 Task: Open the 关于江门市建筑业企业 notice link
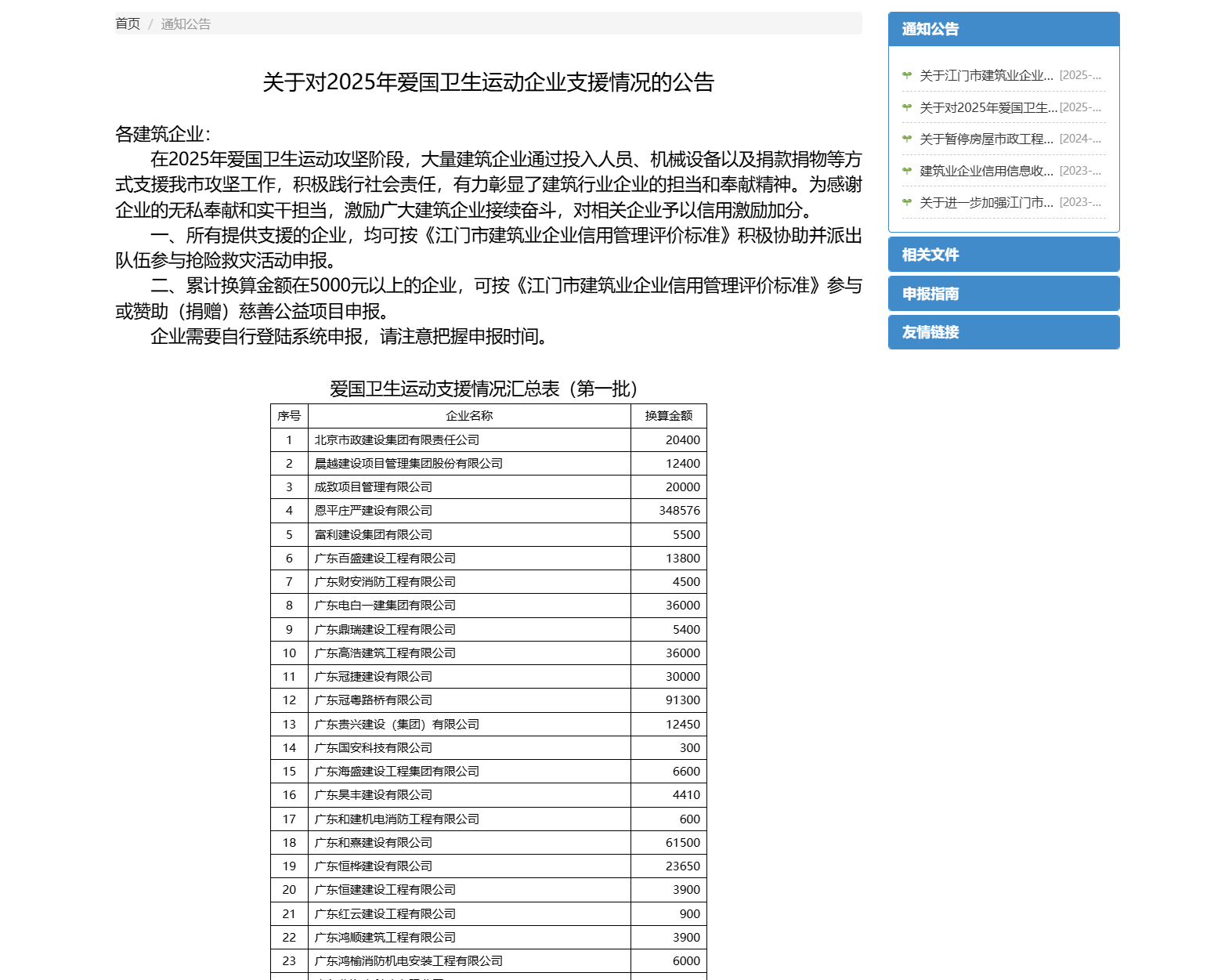pyautogui.click(x=985, y=75)
